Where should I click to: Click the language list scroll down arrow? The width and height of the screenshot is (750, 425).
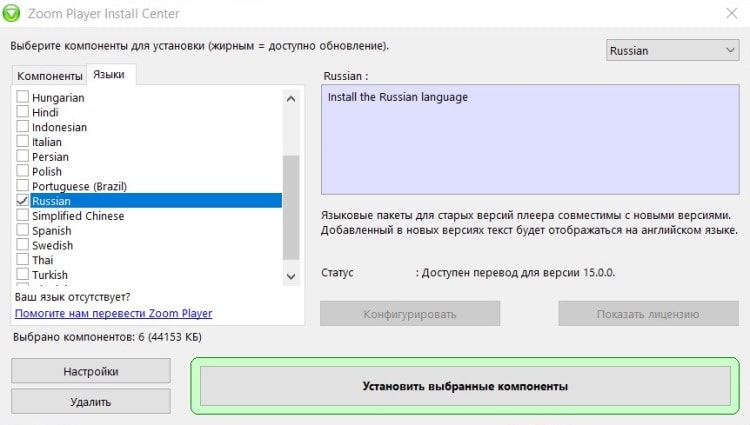coord(291,276)
